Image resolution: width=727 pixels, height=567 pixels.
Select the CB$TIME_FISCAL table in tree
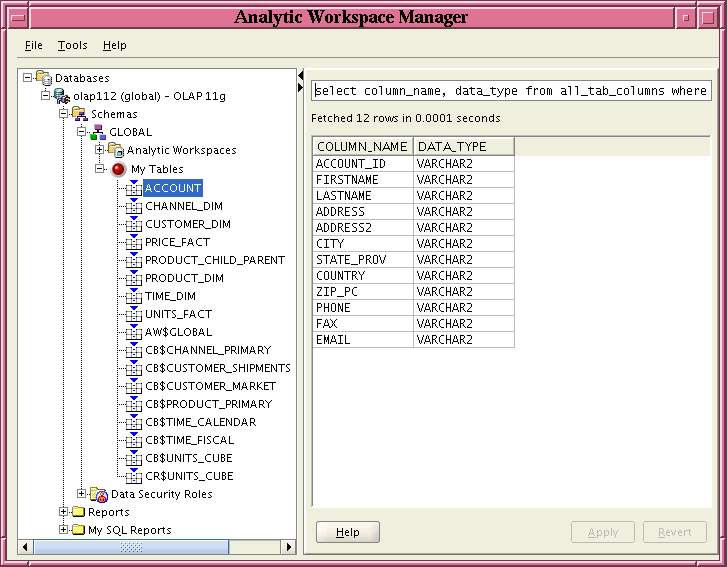coord(189,440)
